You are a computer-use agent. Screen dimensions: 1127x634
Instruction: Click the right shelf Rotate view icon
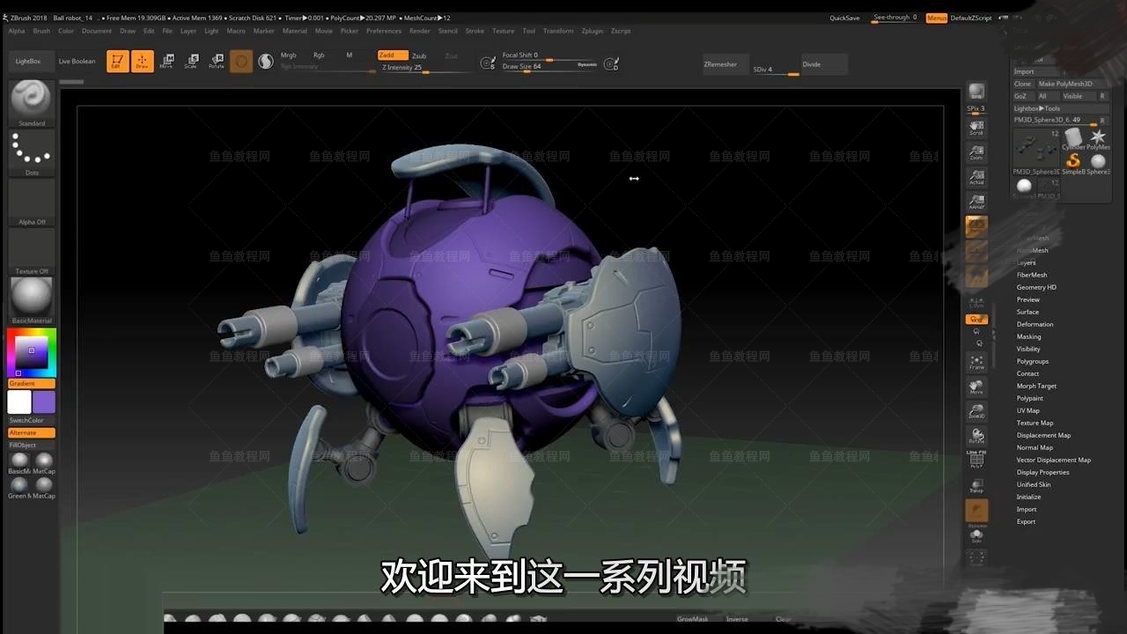tap(976, 436)
